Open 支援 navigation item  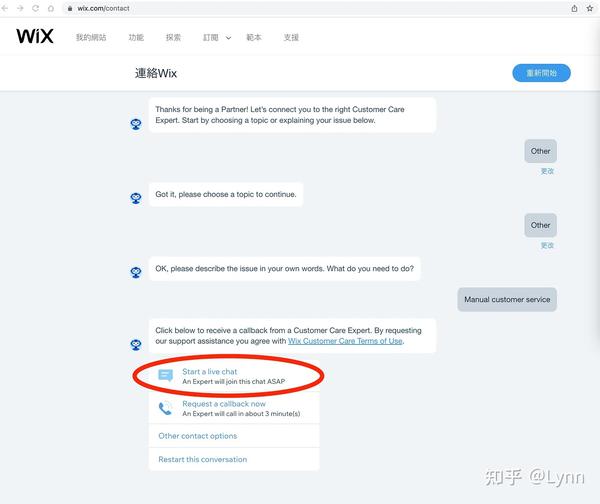click(291, 38)
